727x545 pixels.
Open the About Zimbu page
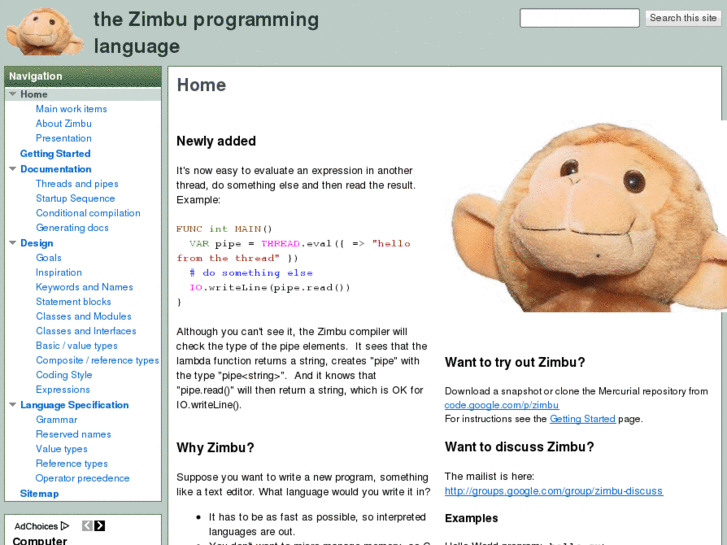coord(64,123)
